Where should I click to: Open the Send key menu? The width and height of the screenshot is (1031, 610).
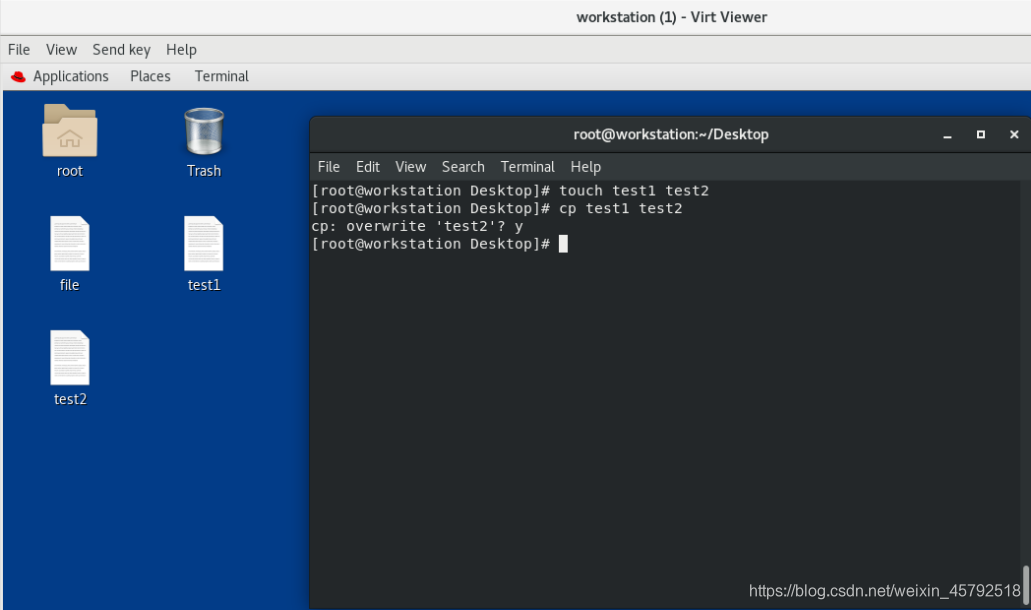point(121,50)
